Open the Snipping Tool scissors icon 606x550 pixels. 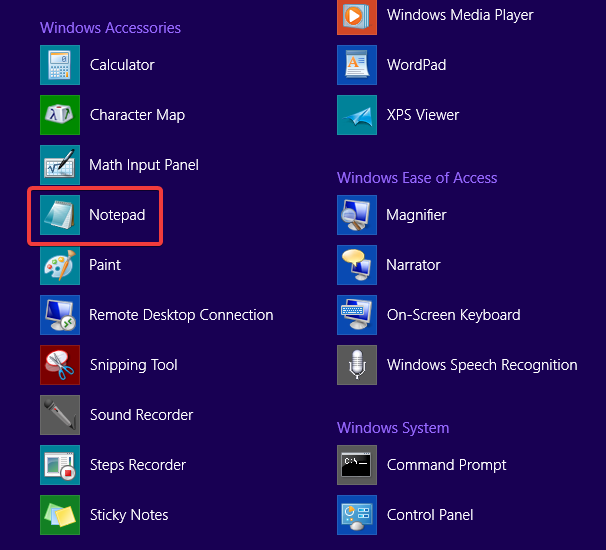click(60, 365)
